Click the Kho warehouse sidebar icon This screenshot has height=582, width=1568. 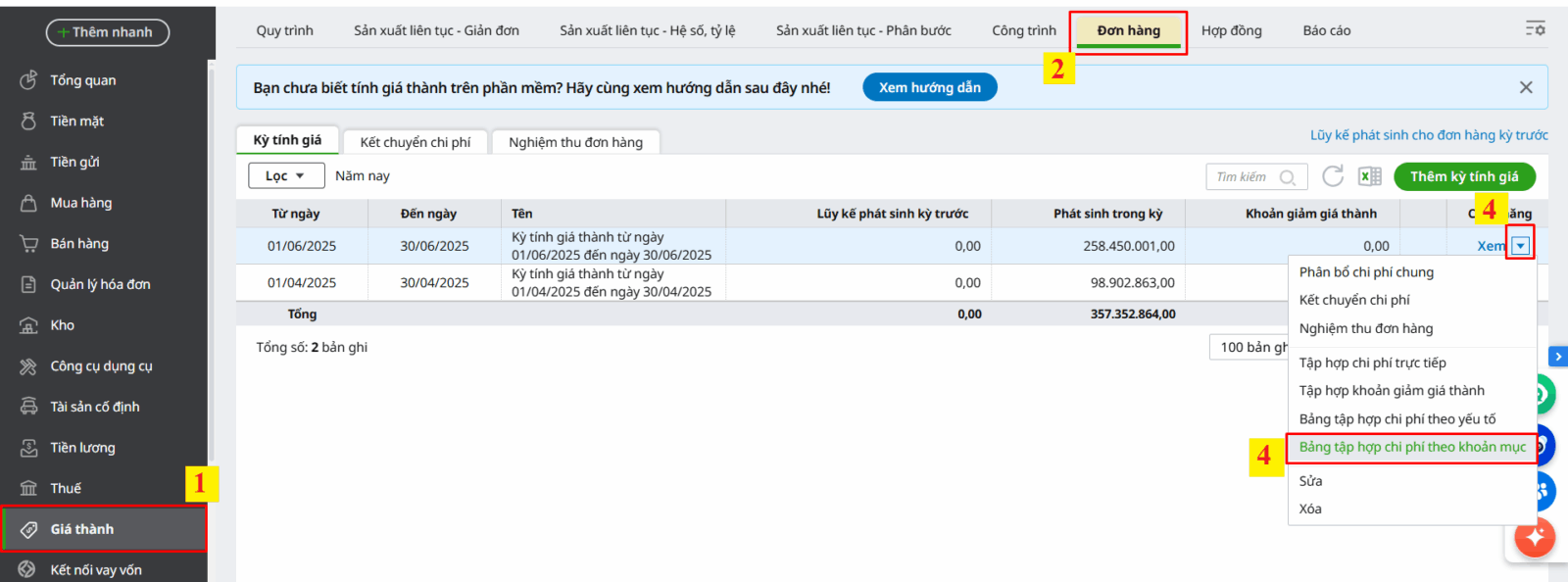(x=28, y=325)
